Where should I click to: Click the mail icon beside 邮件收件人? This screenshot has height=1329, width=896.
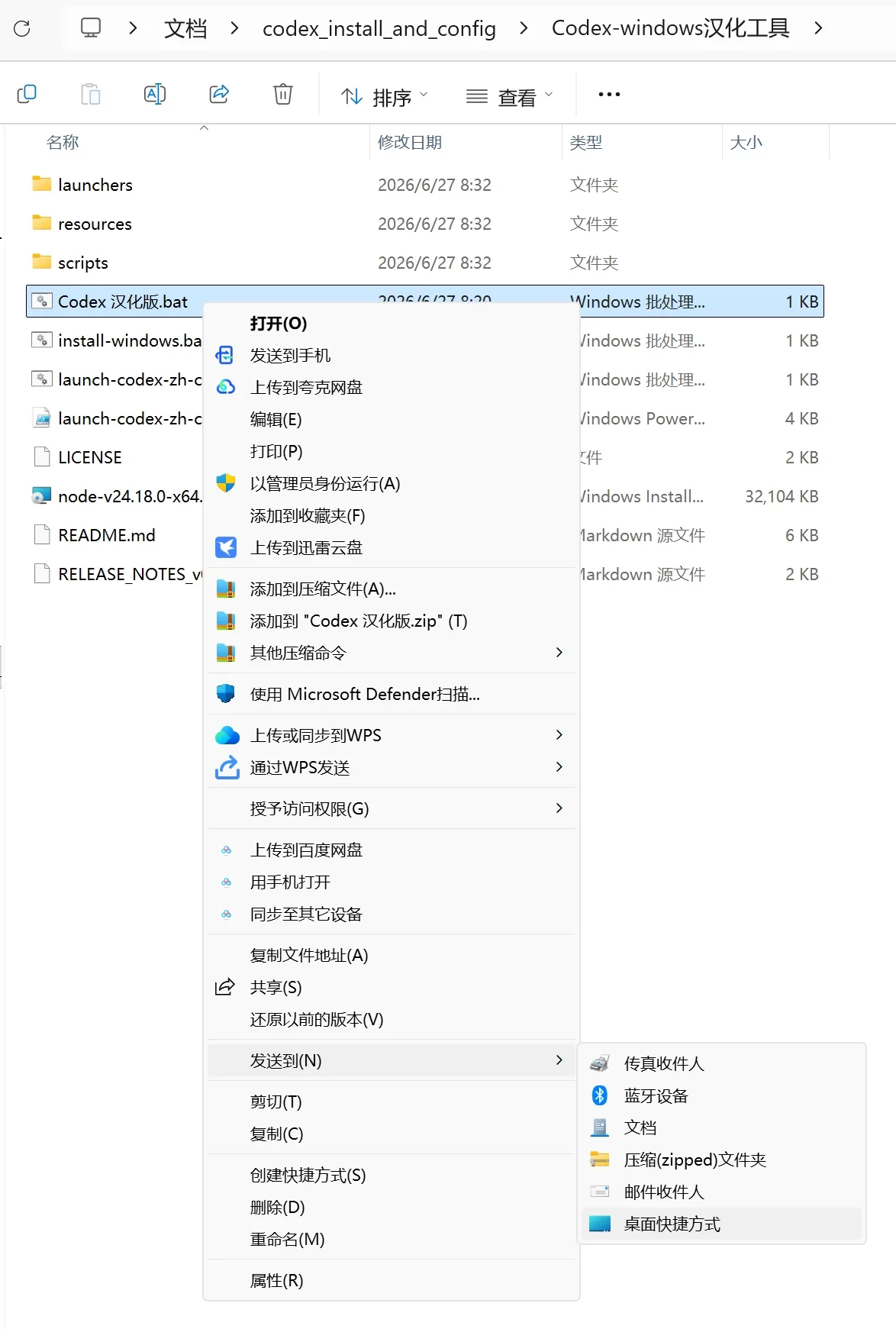click(x=600, y=1192)
